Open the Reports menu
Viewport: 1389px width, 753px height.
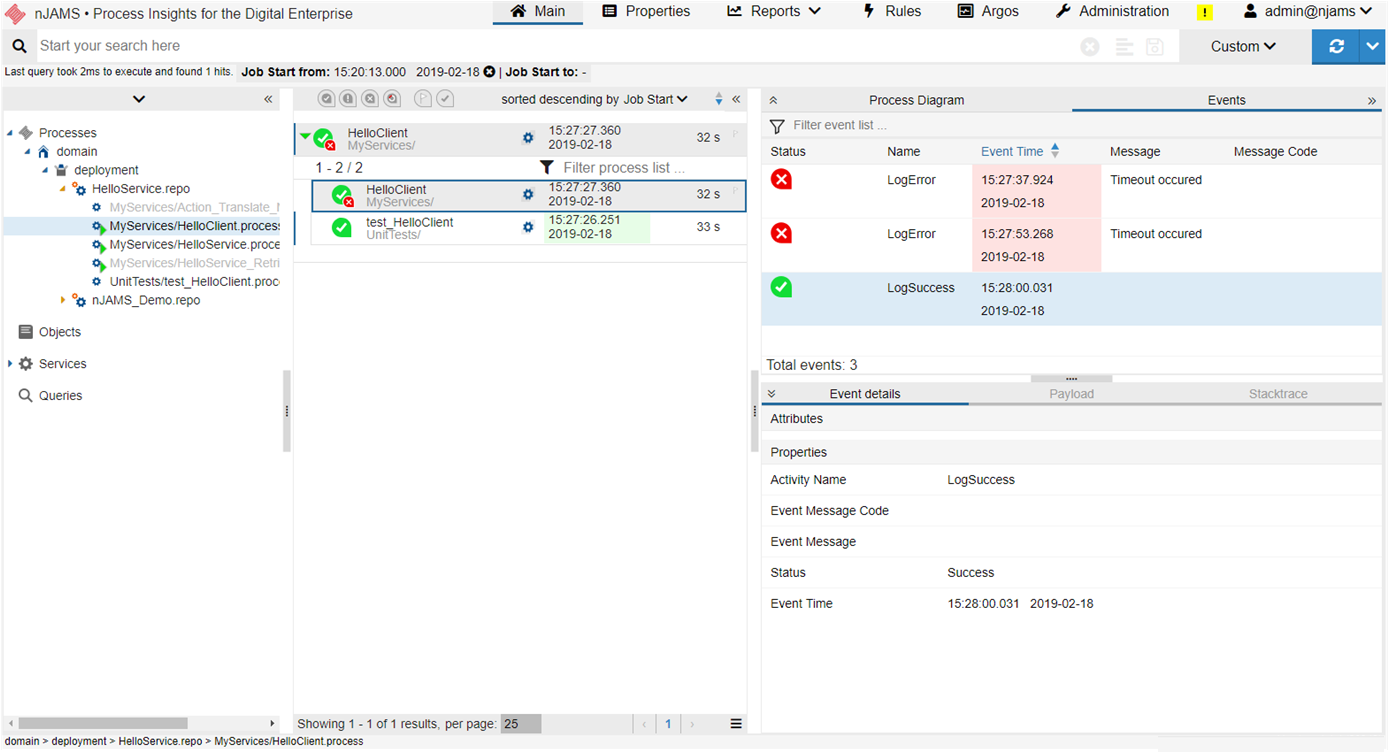coord(774,12)
